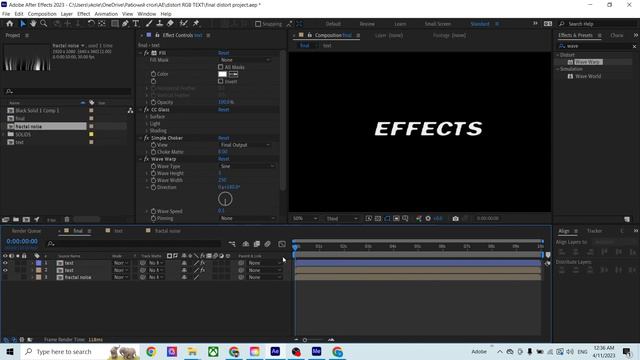Select the Learn workspace

[400, 24]
